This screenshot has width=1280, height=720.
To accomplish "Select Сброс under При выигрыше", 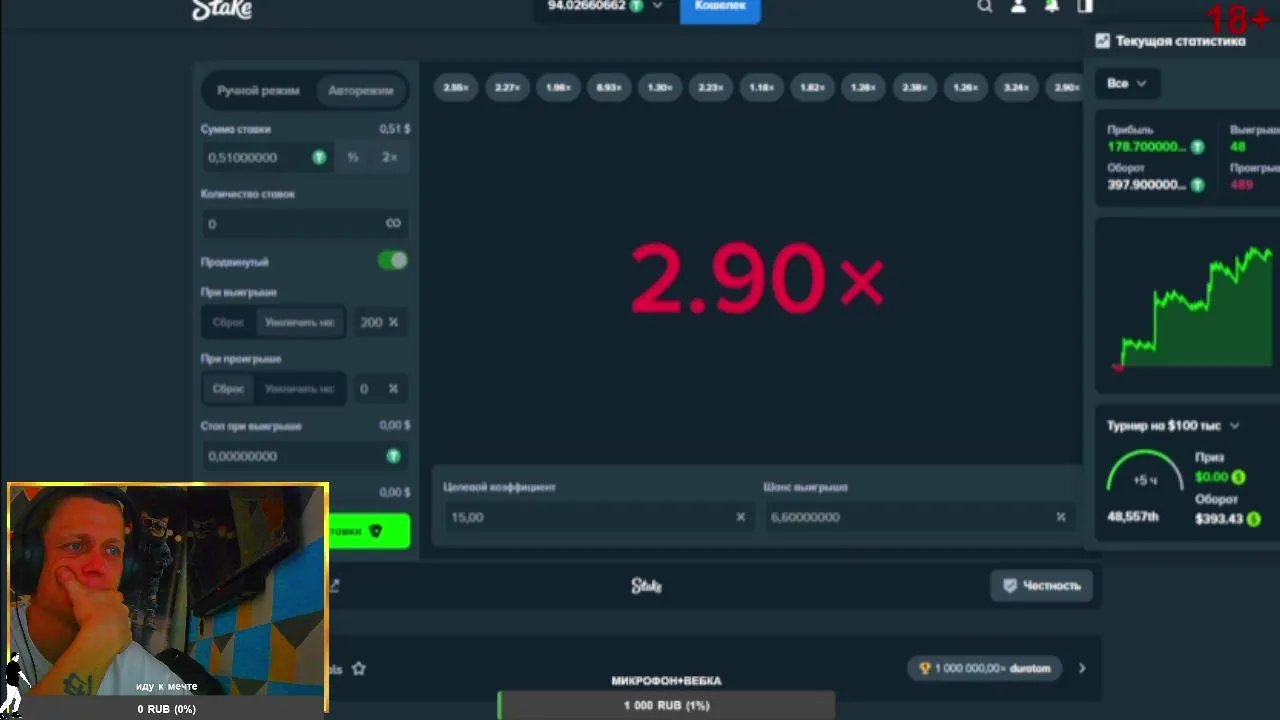I will pos(228,322).
